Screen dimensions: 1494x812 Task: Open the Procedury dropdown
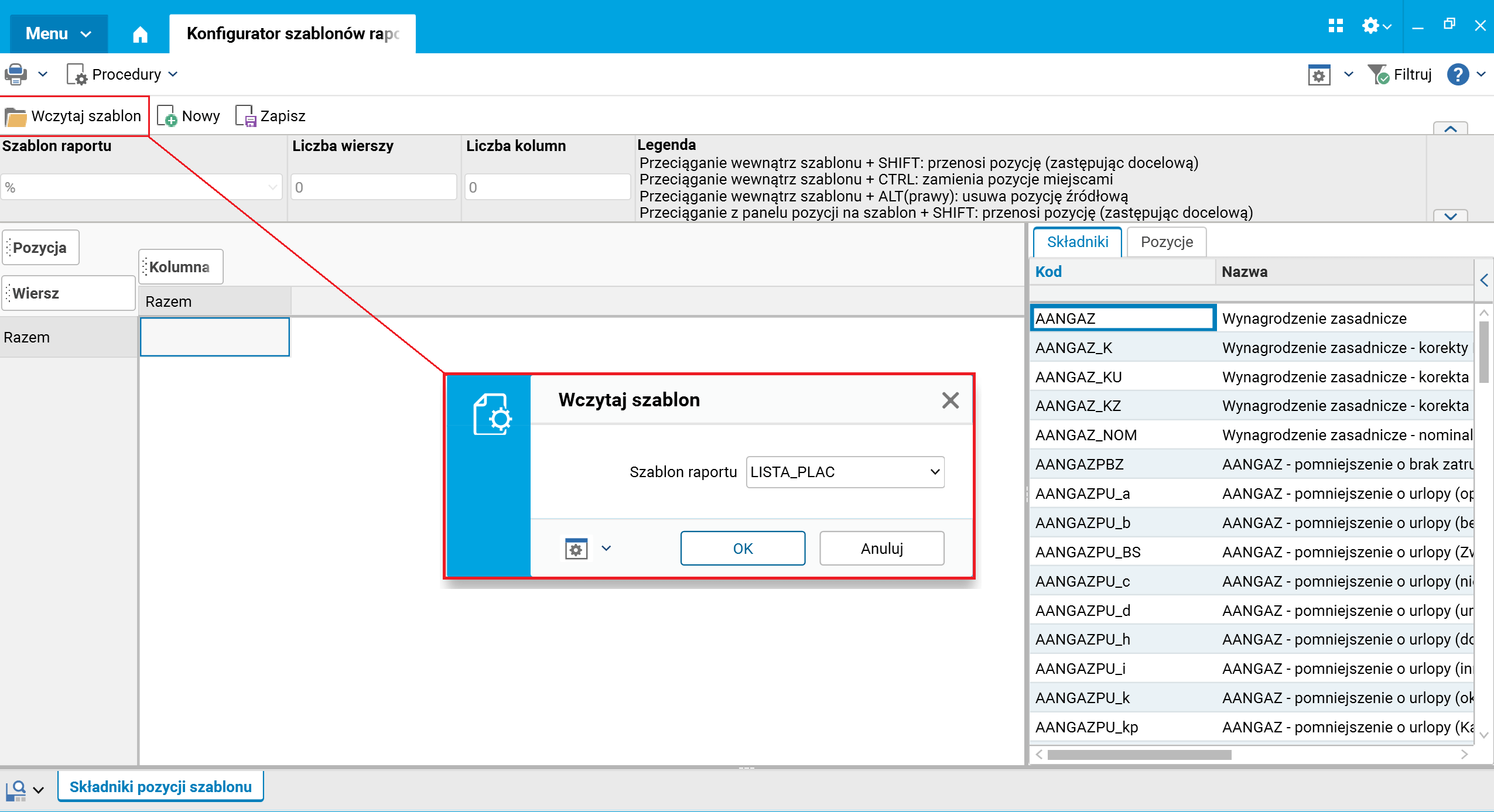click(126, 74)
